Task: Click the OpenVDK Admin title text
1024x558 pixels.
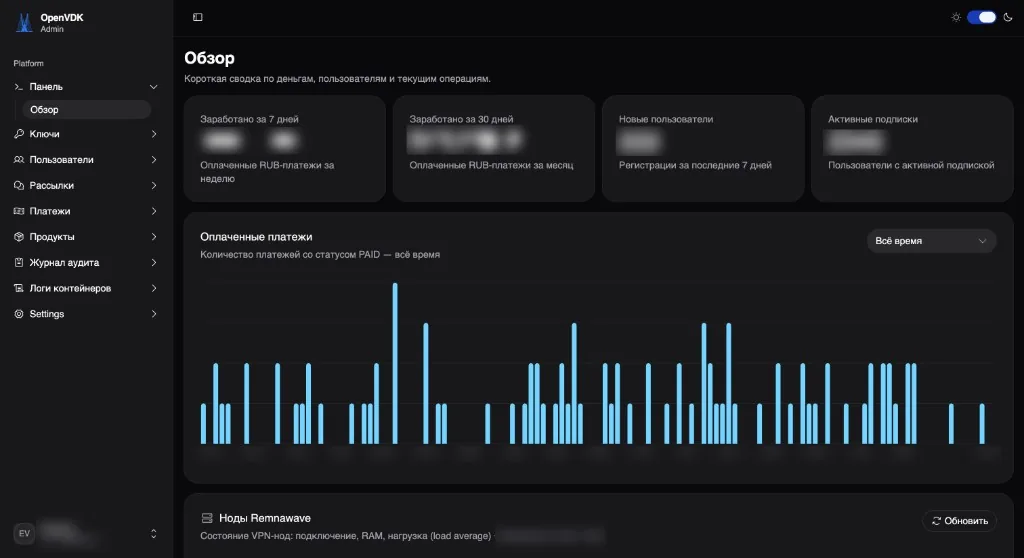Action: click(62, 23)
